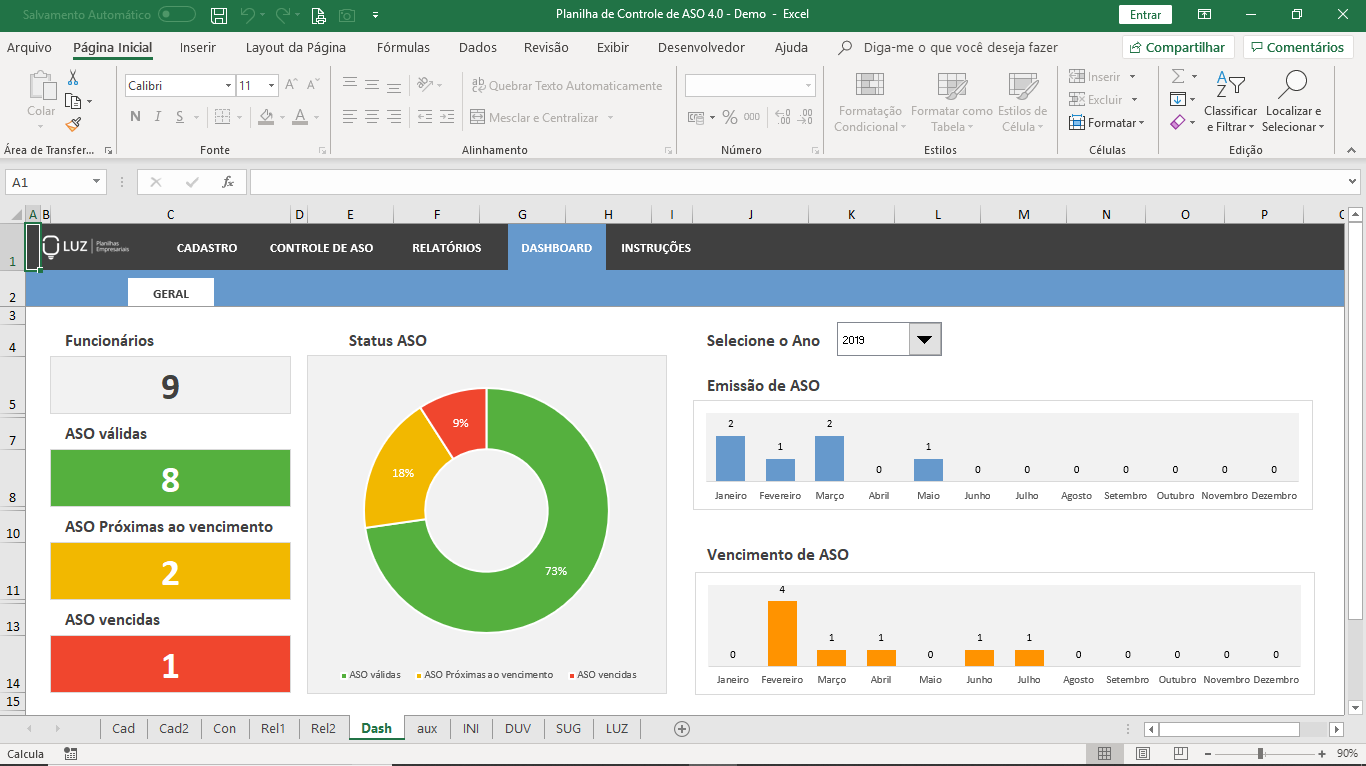Screen dimensions: 1366x766
Task: Switch to the Rel1 sheet tab
Action: [273, 728]
